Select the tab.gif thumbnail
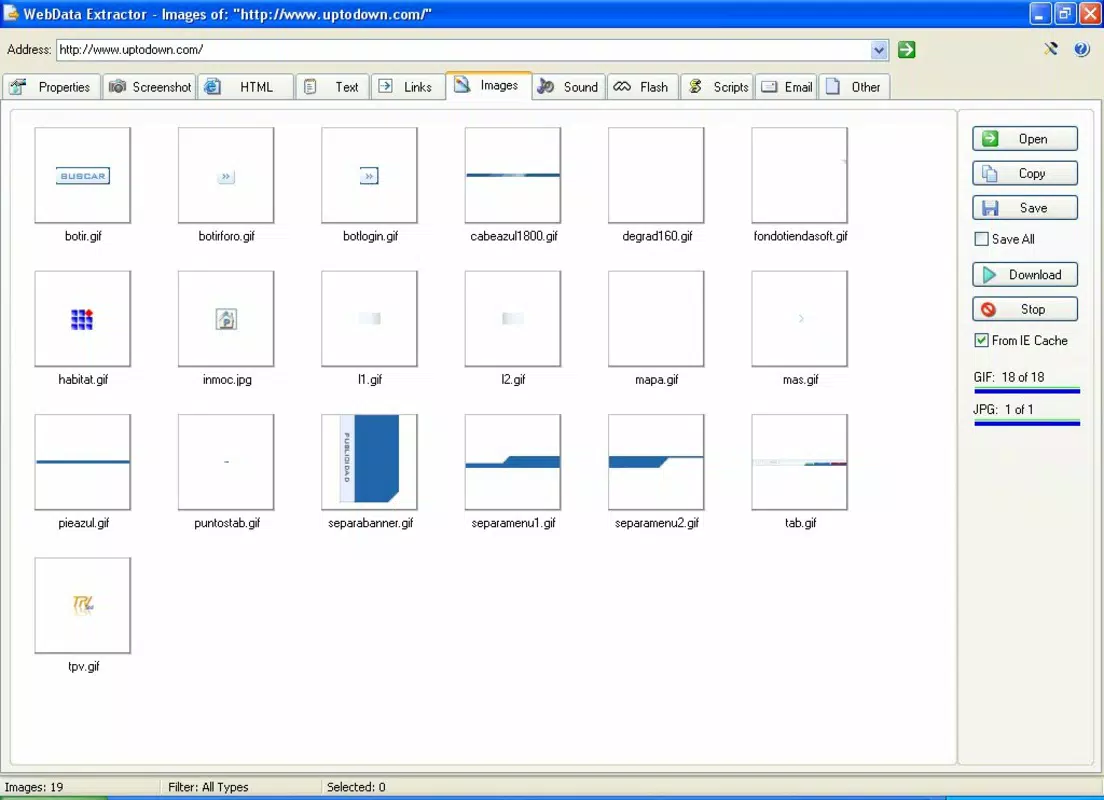Image resolution: width=1104 pixels, height=800 pixels. point(800,462)
